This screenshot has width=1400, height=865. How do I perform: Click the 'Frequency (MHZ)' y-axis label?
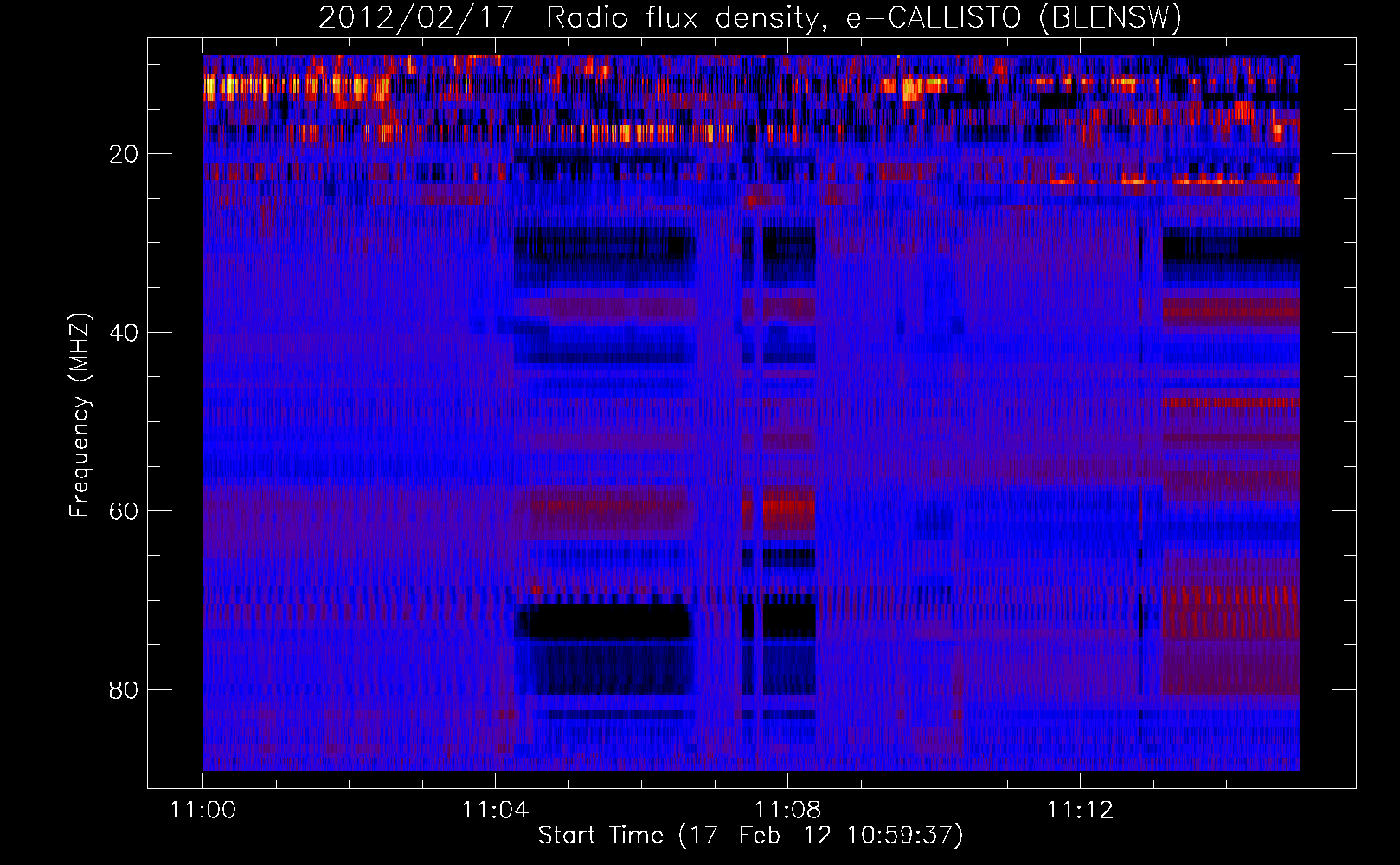(80, 415)
